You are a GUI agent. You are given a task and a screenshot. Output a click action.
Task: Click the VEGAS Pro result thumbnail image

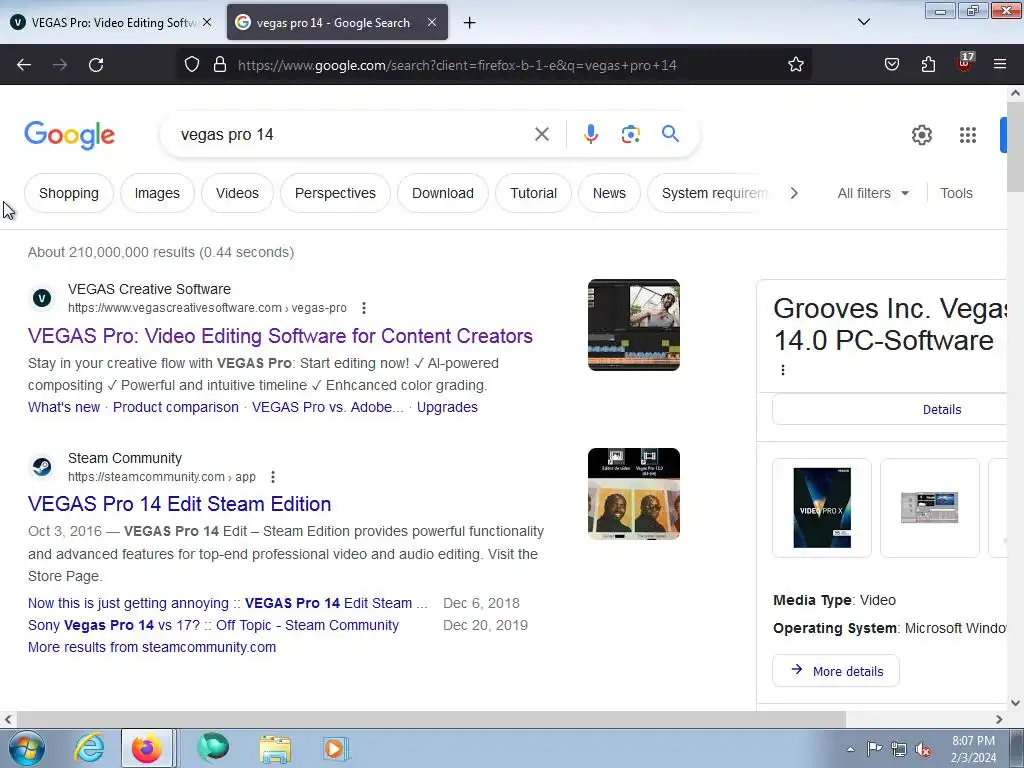(633, 325)
